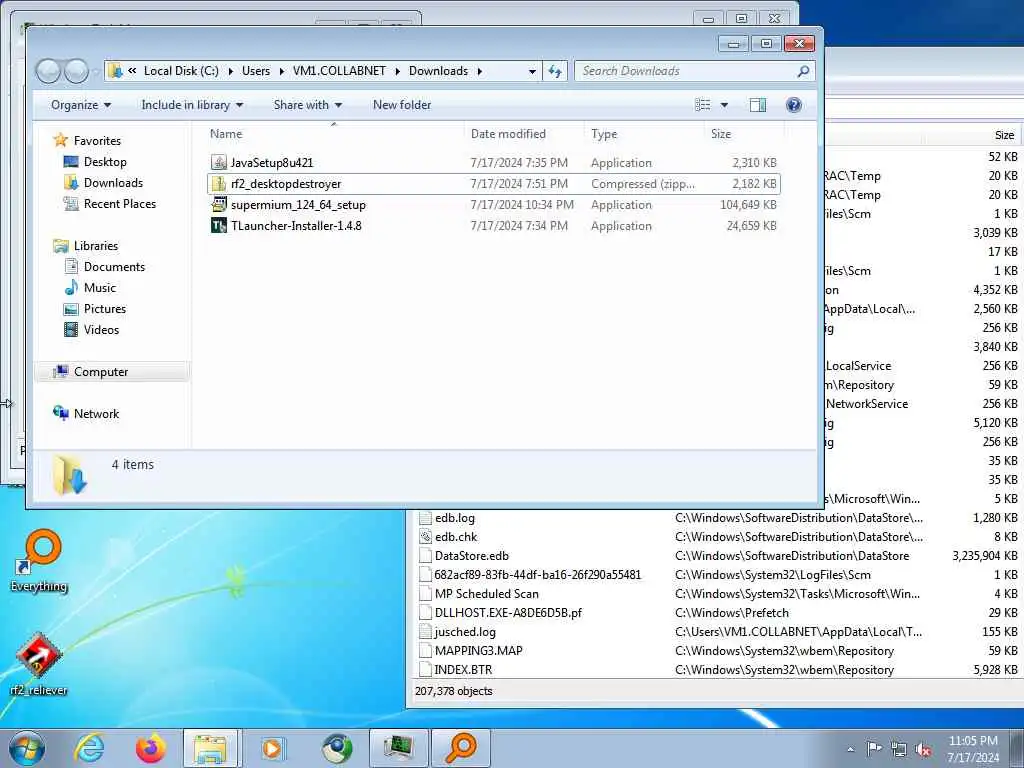Select the supermium_124_64_setup file icon
The height and width of the screenshot is (768, 1024).
[x=219, y=204]
